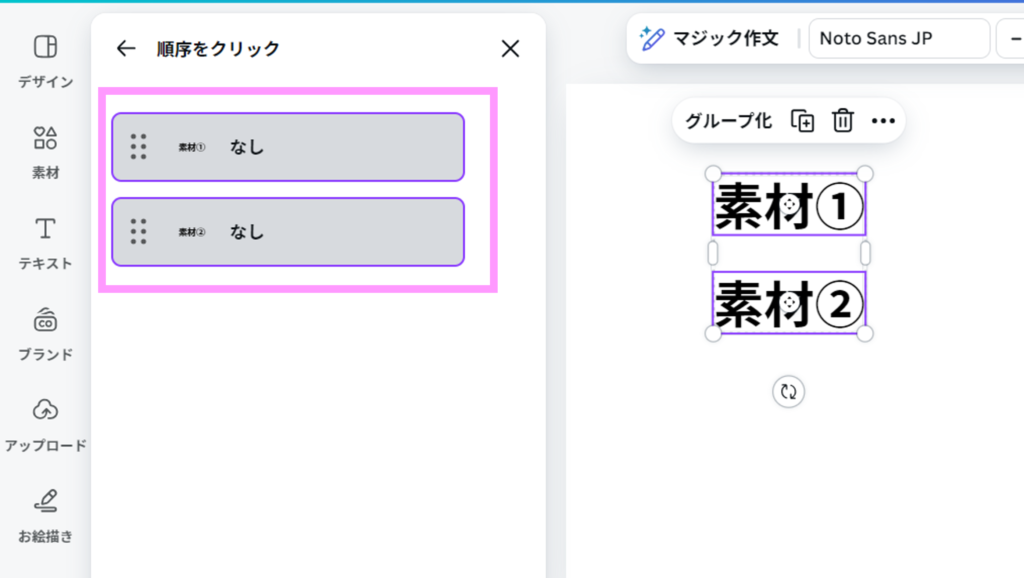Open the ブランド brand panel

coord(45,333)
